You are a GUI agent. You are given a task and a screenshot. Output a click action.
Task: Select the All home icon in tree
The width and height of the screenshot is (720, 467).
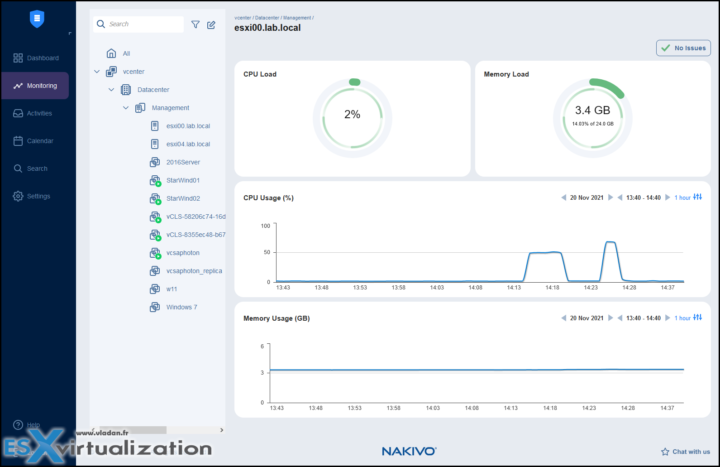111,53
